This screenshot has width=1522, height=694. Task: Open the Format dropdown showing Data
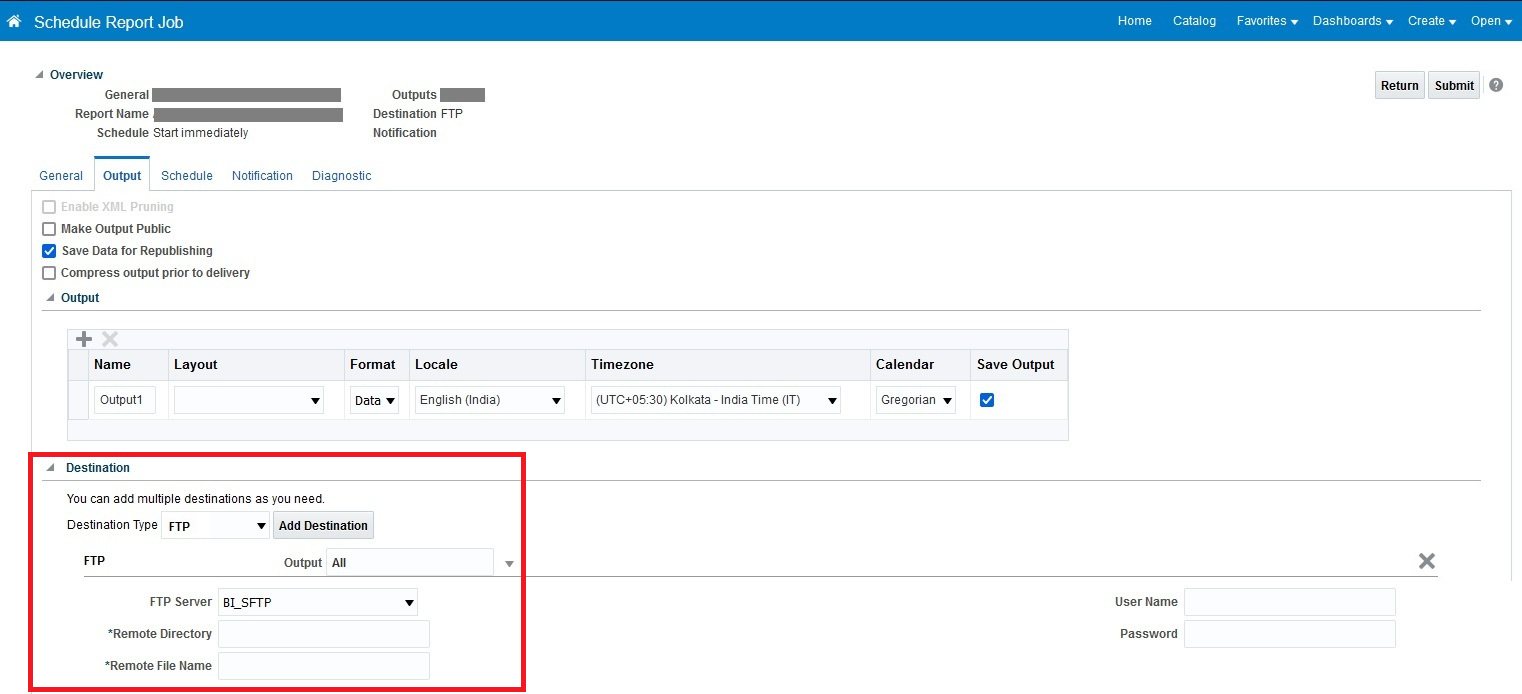pos(374,400)
